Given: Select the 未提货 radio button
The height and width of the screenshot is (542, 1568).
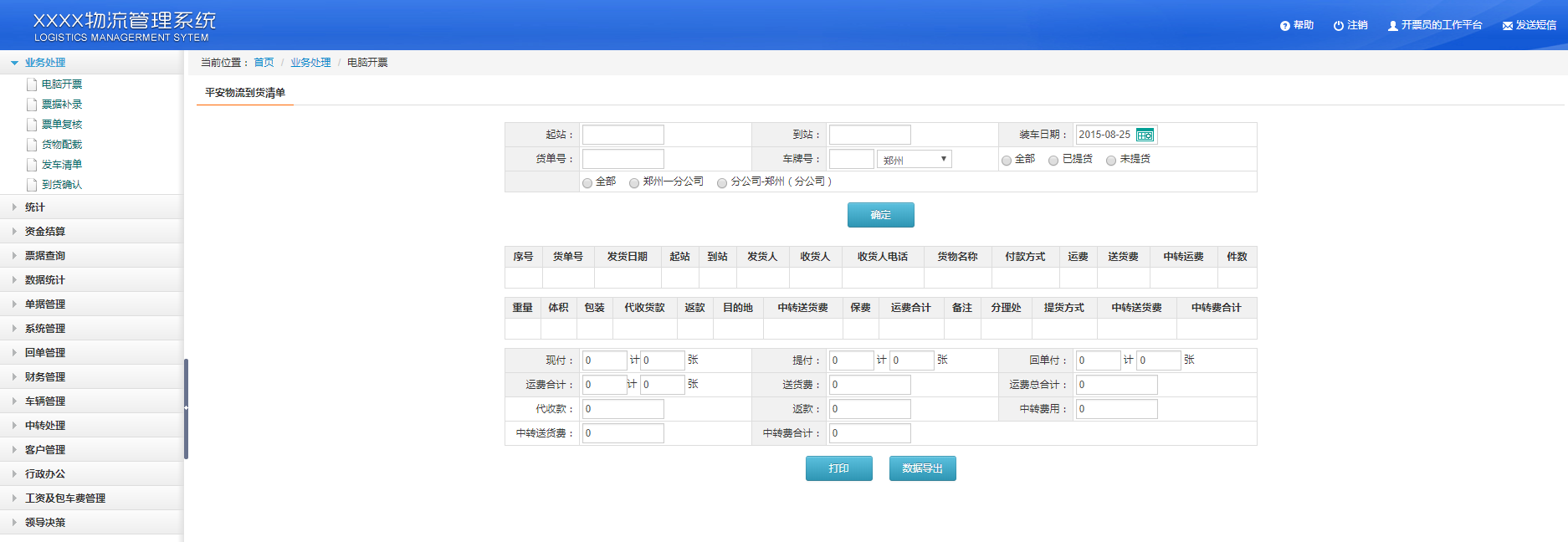Looking at the screenshot, I should (1111, 160).
